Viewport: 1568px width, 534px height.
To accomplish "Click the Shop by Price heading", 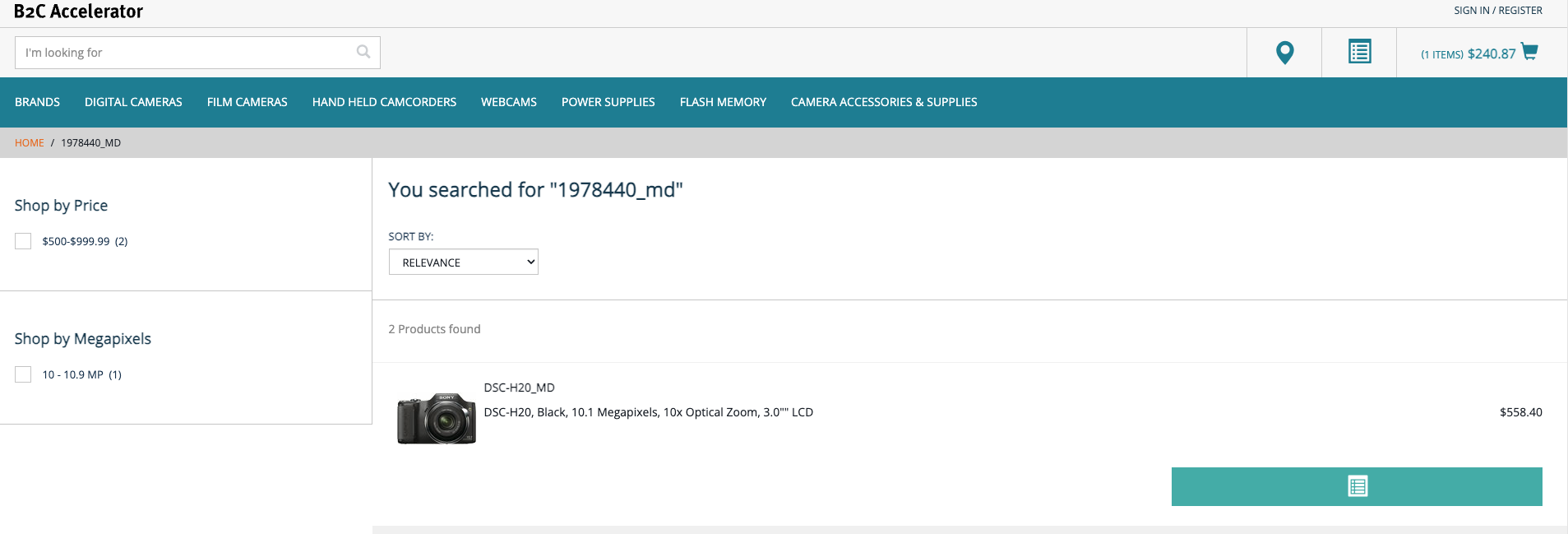I will click(x=61, y=206).
